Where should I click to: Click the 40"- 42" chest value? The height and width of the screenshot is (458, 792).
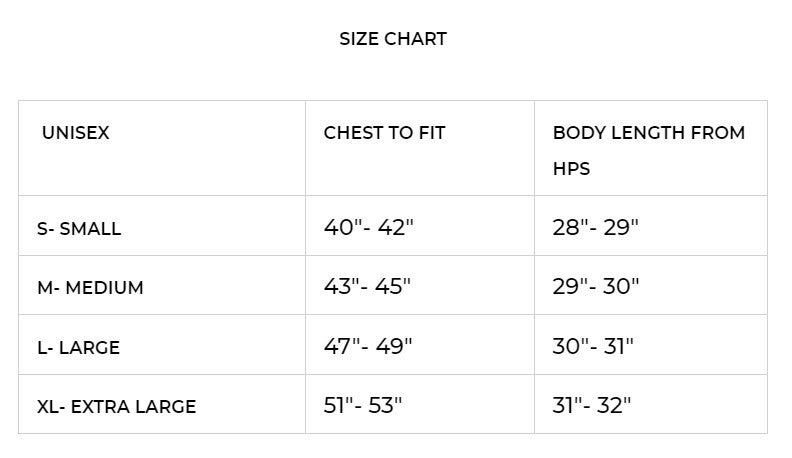click(x=368, y=227)
